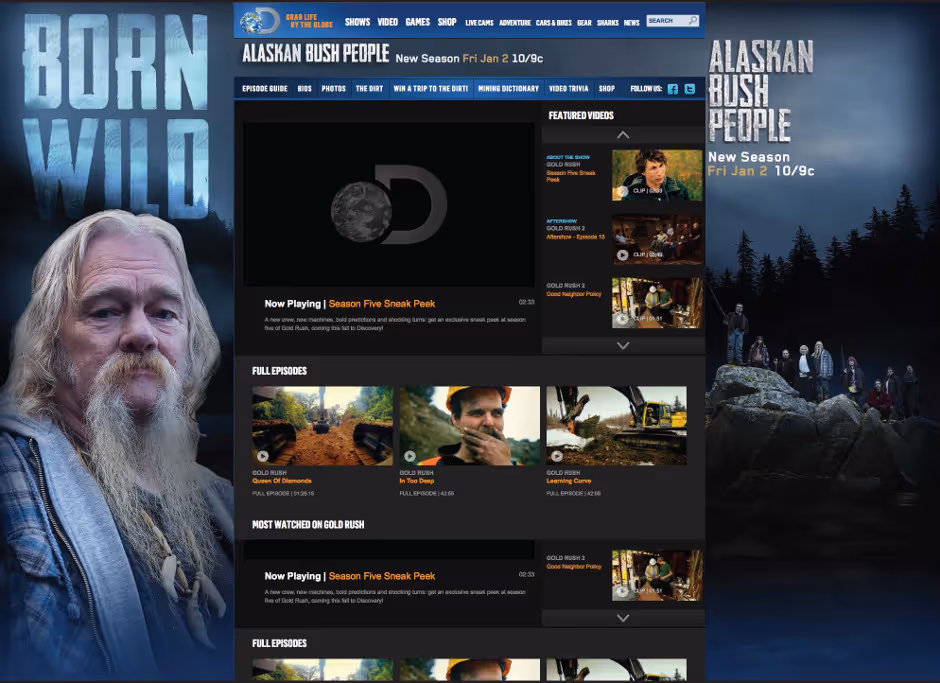940x683 pixels.
Task: Open the Twitter follow icon
Action: (x=690, y=89)
